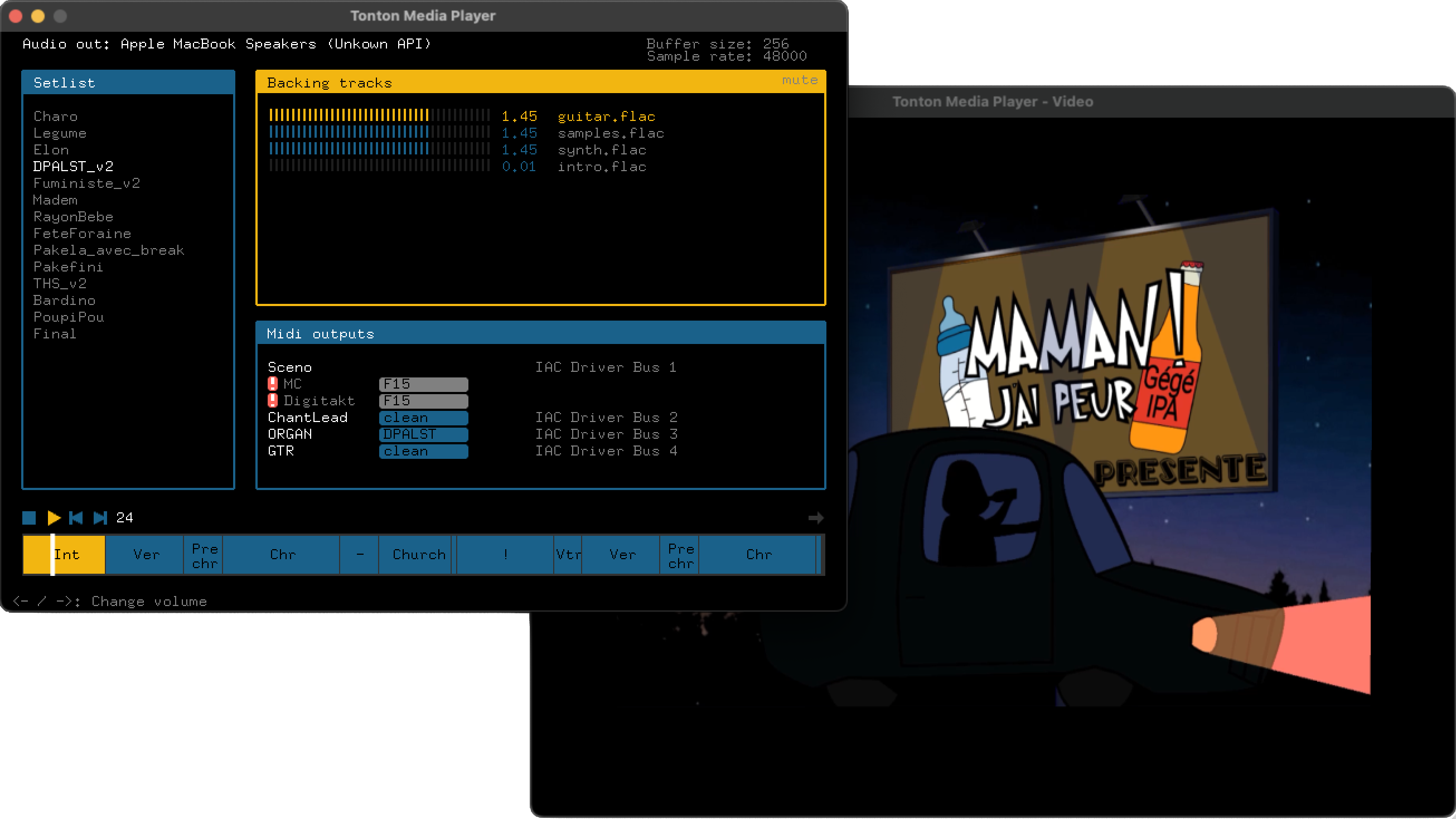Select the samples.flac backing track
The height and width of the screenshot is (819, 1456).
point(611,133)
